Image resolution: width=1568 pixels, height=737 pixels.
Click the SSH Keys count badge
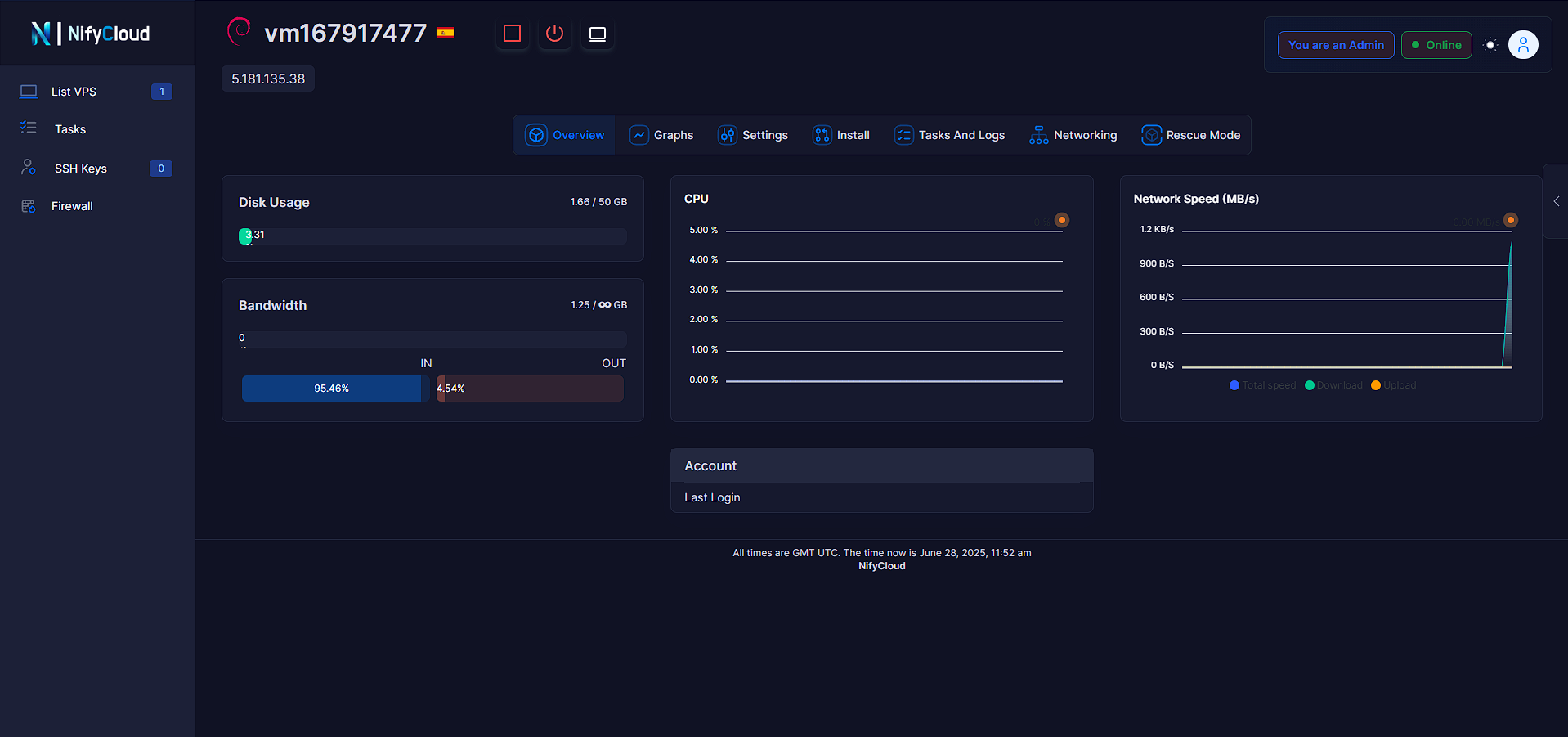pyautogui.click(x=161, y=169)
